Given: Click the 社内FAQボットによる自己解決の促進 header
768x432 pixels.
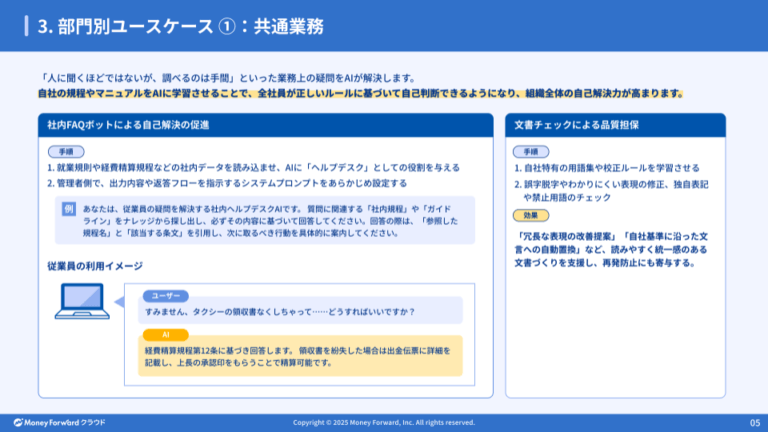Looking at the screenshot, I should tap(265, 125).
